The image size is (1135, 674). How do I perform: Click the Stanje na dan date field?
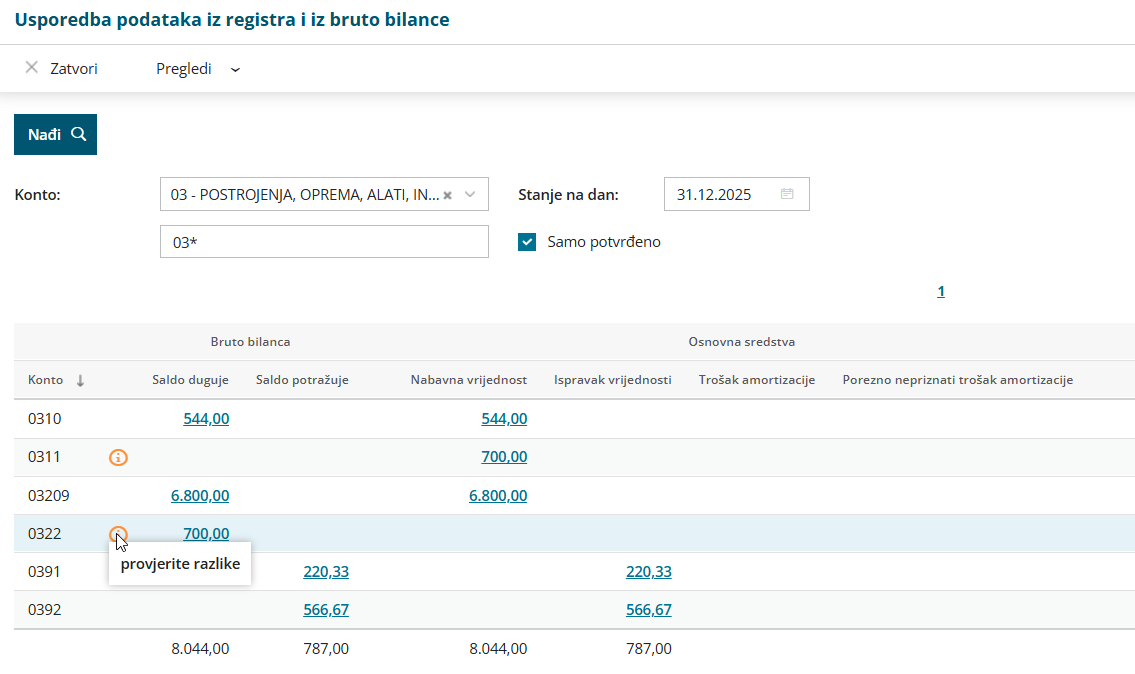(720, 194)
